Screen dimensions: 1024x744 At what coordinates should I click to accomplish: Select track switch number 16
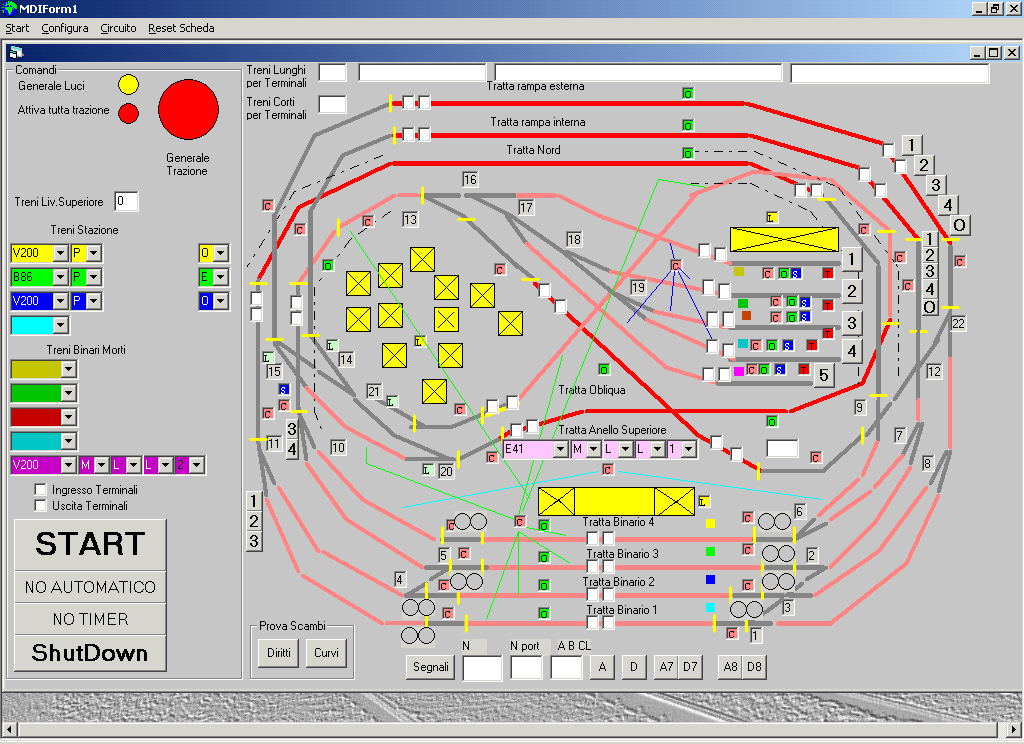coord(470,179)
